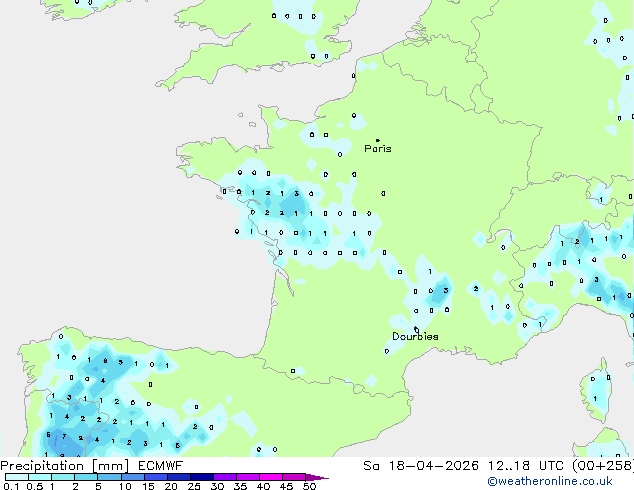This screenshot has height=490, width=634.
Task: Click the 'Precipitation [mm]' title text
Action: (x=65, y=466)
